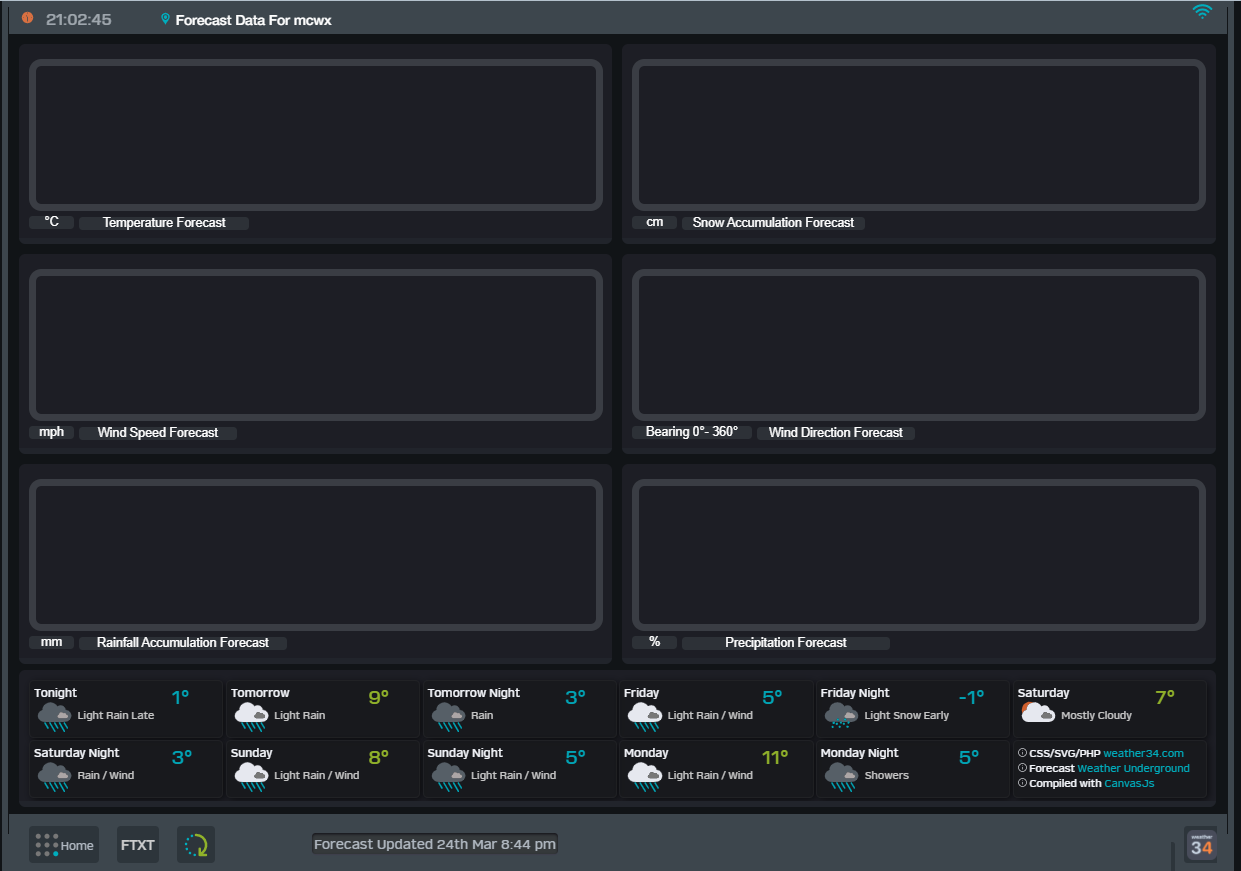Click the wifi status icon
This screenshot has width=1241, height=871.
tap(1202, 12)
